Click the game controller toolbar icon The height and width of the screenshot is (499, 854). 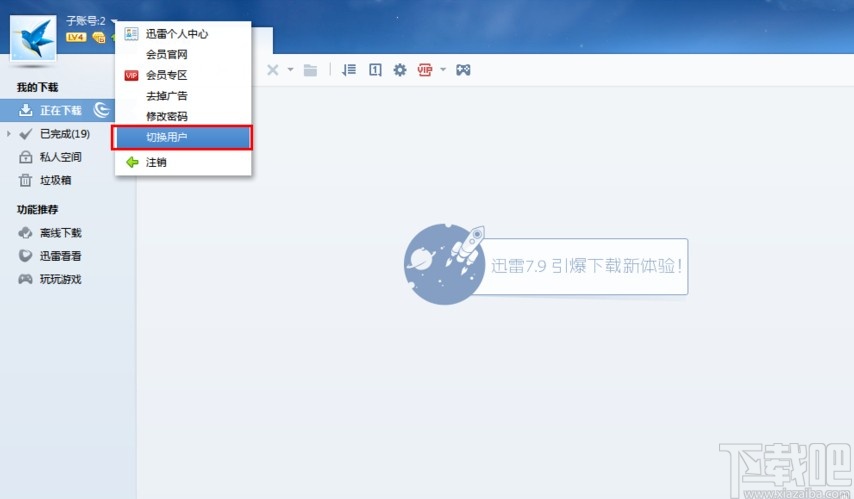(x=463, y=70)
